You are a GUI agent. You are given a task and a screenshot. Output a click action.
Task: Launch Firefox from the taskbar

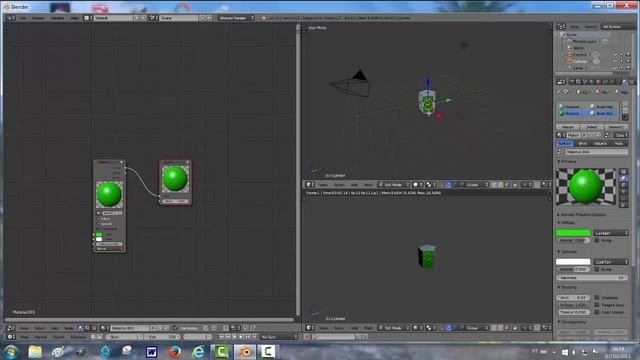[x=175, y=351]
